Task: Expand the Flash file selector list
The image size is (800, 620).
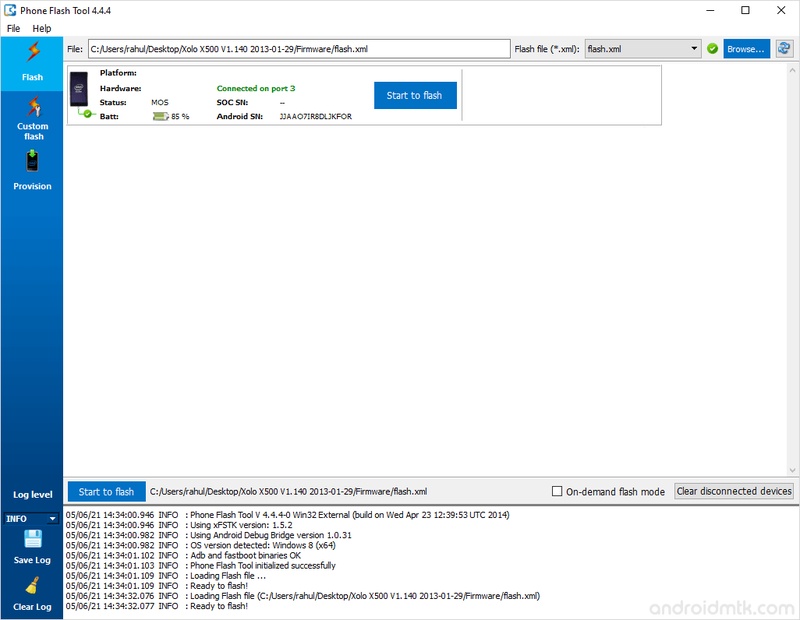Action: tap(693, 47)
